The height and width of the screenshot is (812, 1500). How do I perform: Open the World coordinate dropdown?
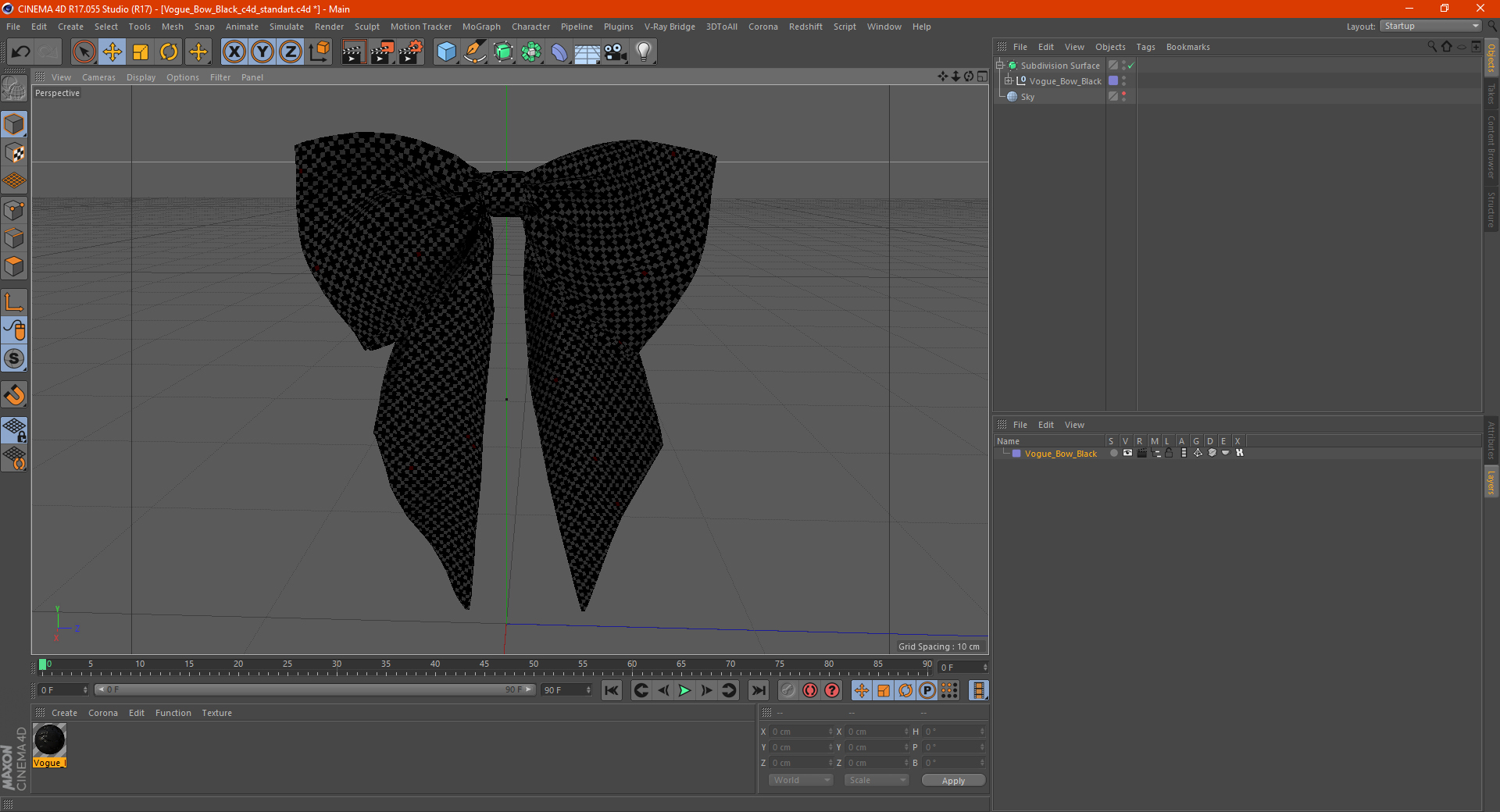tap(801, 780)
